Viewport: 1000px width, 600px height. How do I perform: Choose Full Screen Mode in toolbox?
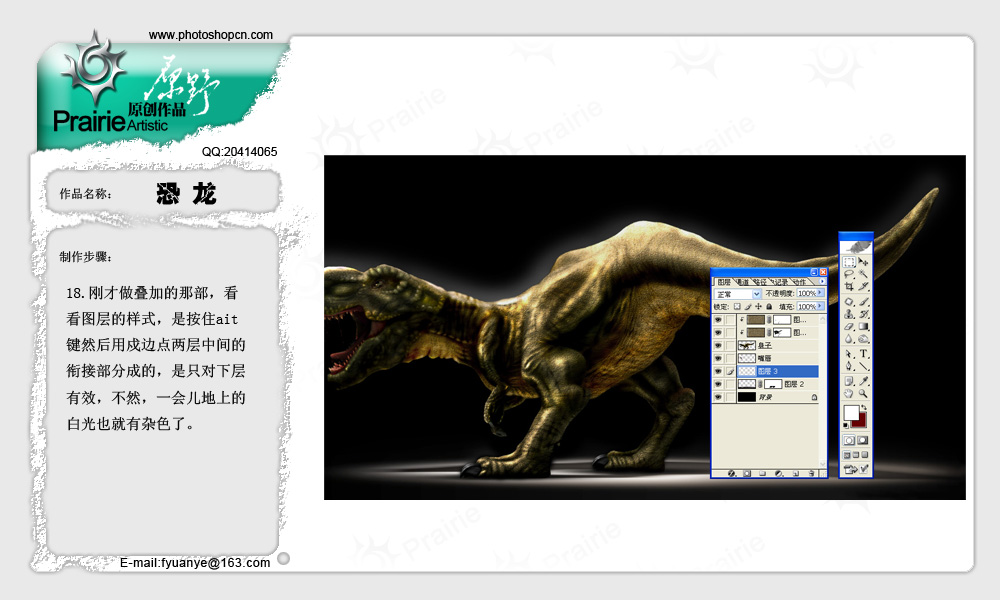[865, 455]
